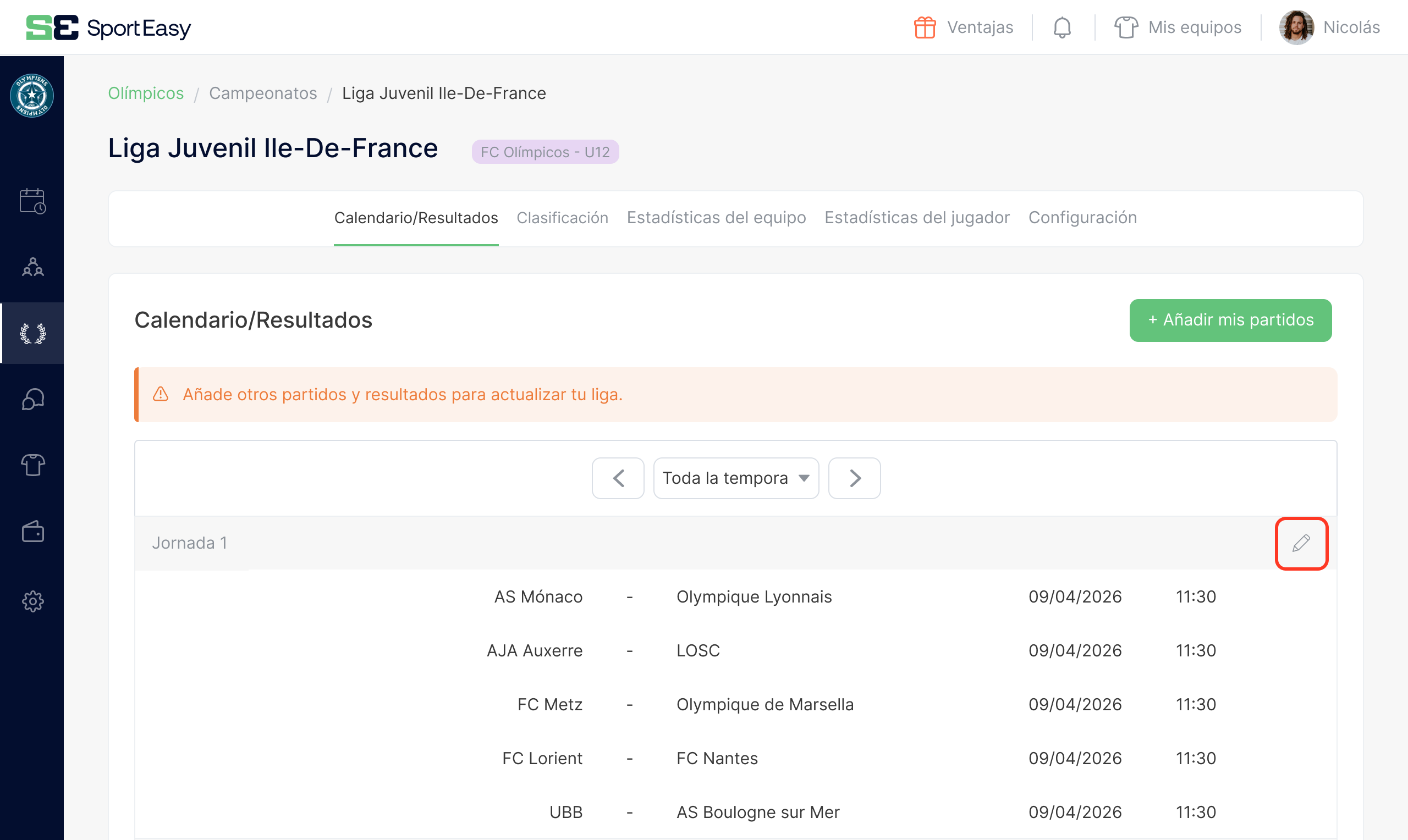Viewport: 1408px width, 840px height.
Task: Switch to Calendario/Resultados tab
Action: tap(416, 218)
